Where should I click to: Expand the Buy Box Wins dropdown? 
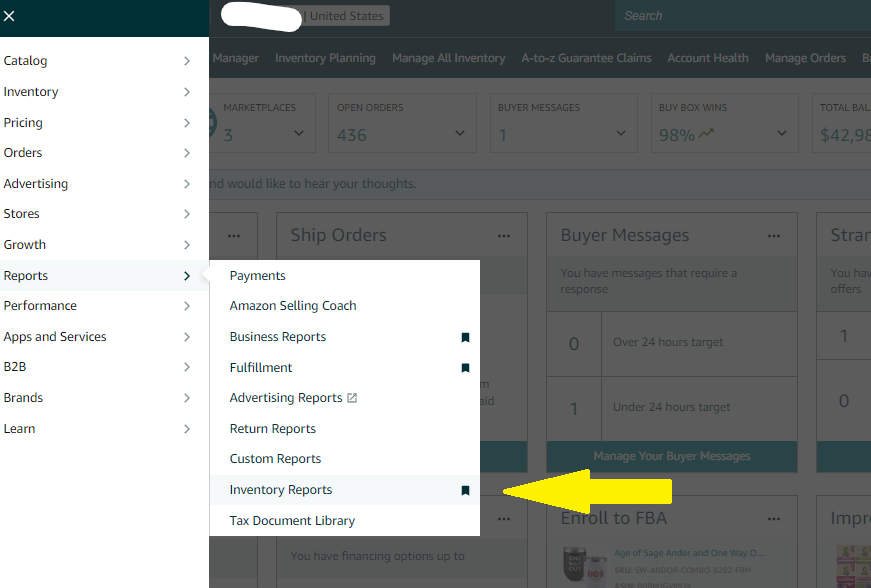(x=782, y=133)
